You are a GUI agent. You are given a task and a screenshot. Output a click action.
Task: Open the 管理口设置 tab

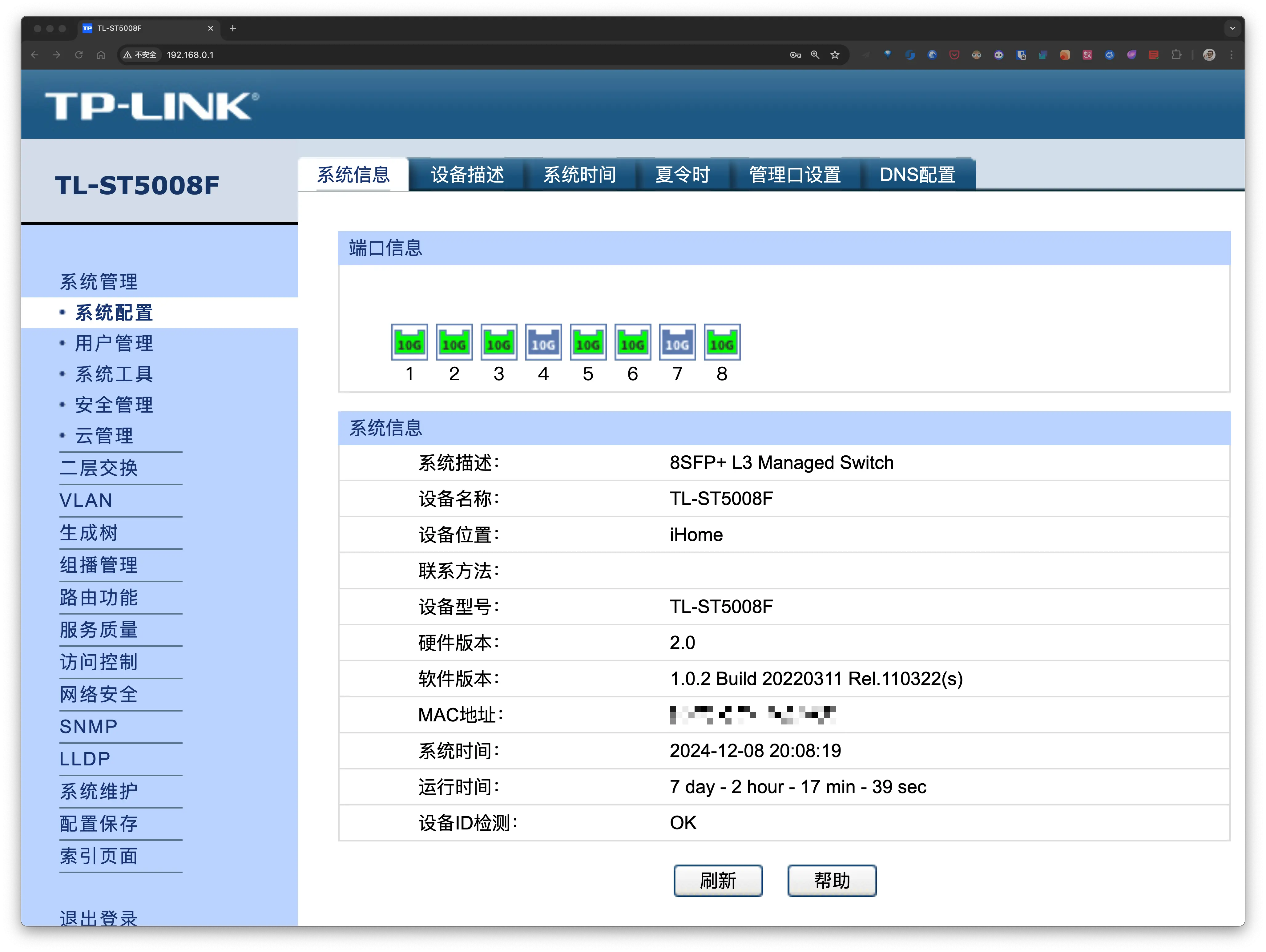(794, 175)
